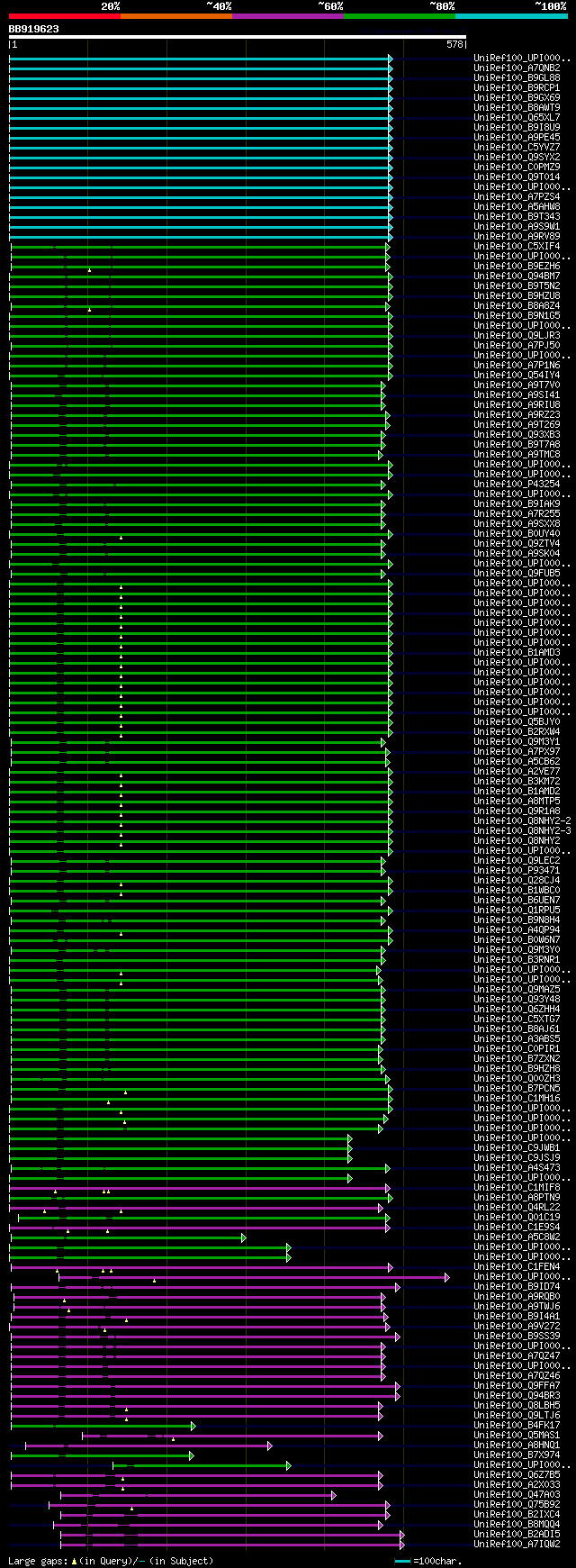Select label UniRef100_A9PE45
576x1568 pixels.
point(517,137)
